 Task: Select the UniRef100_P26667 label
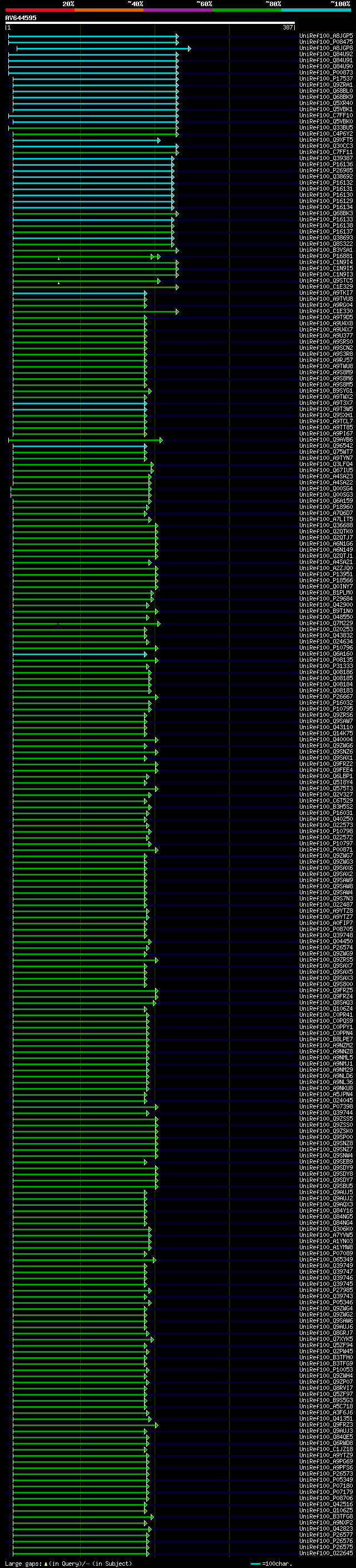coord(326,696)
